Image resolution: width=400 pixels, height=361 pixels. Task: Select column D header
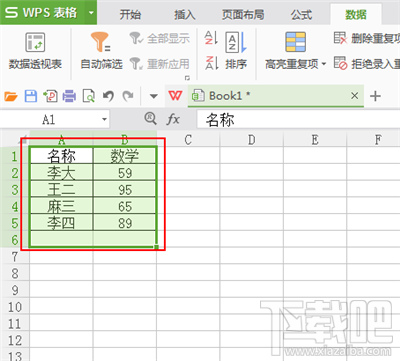[x=251, y=140]
